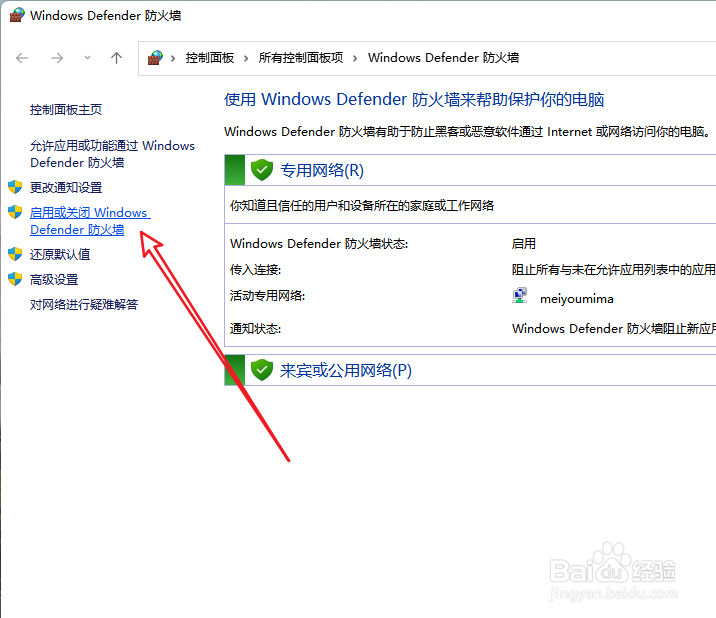This screenshot has width=716, height=618.
Task: Click the 通知状态 label
Action: pos(255,329)
